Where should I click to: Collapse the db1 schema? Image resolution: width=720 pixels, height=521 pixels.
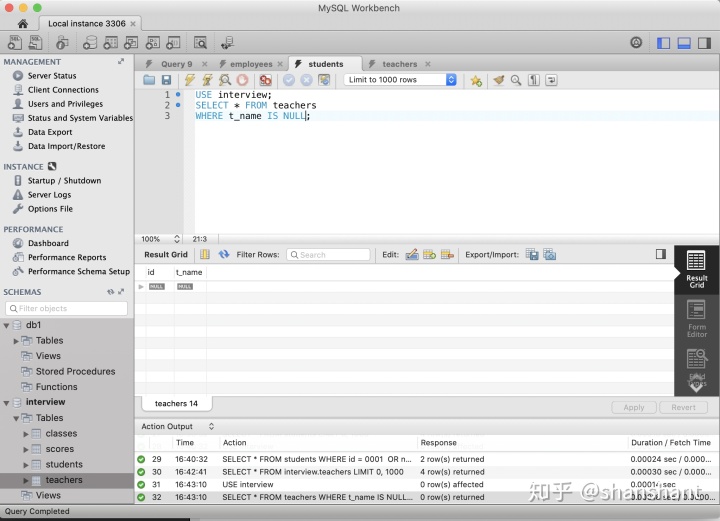(x=6, y=325)
